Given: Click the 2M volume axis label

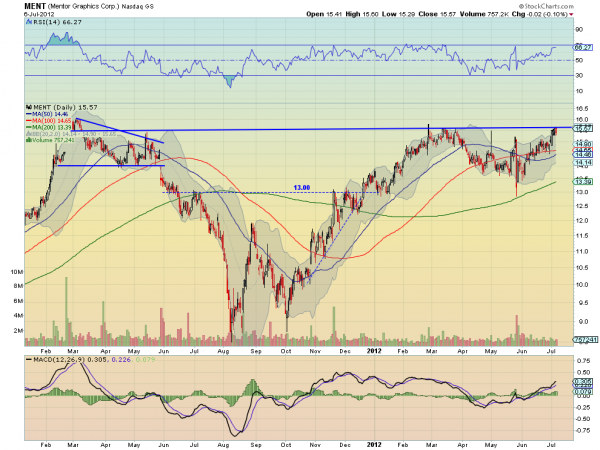Looking at the screenshot, I should pos(18,331).
